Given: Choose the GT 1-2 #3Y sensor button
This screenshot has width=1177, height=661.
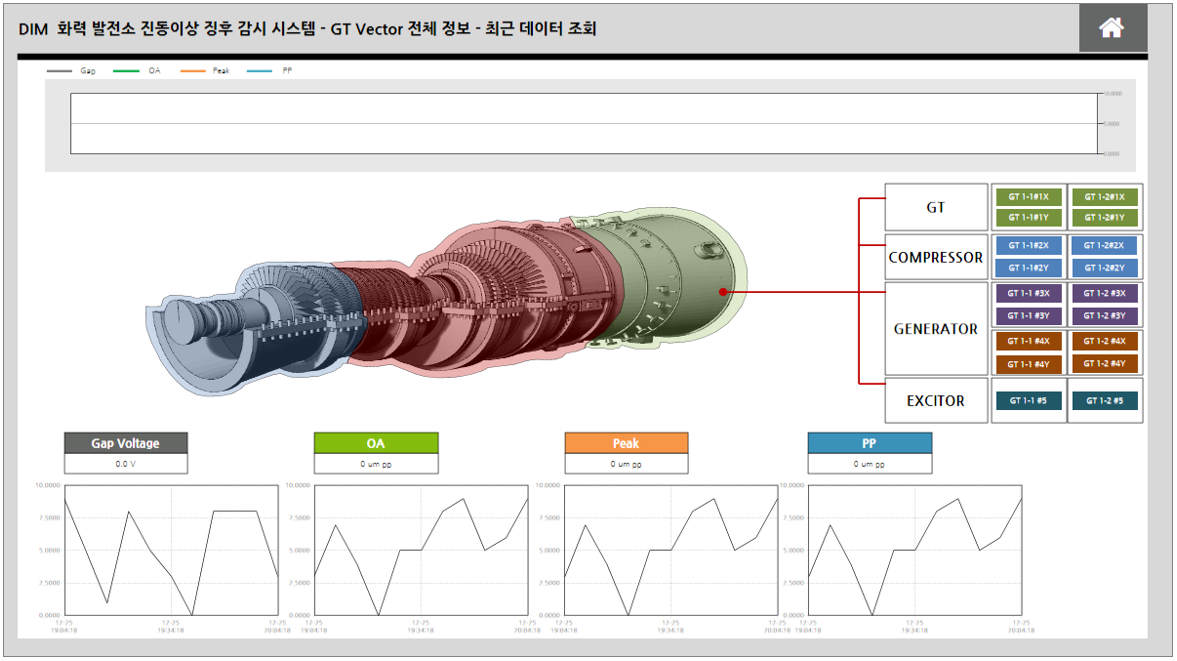Looking at the screenshot, I should click(1104, 316).
